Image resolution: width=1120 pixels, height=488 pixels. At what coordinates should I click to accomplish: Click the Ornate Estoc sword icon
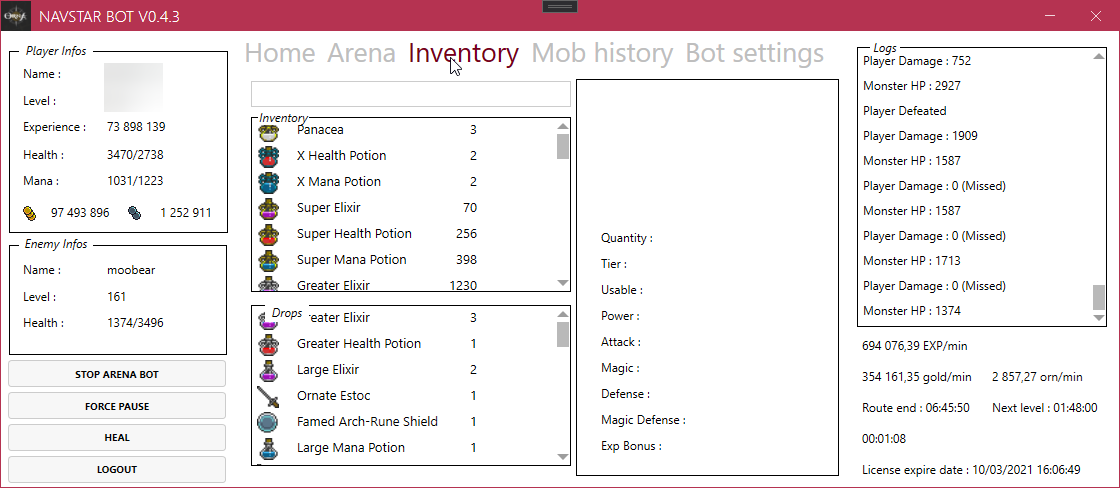pyautogui.click(x=268, y=396)
